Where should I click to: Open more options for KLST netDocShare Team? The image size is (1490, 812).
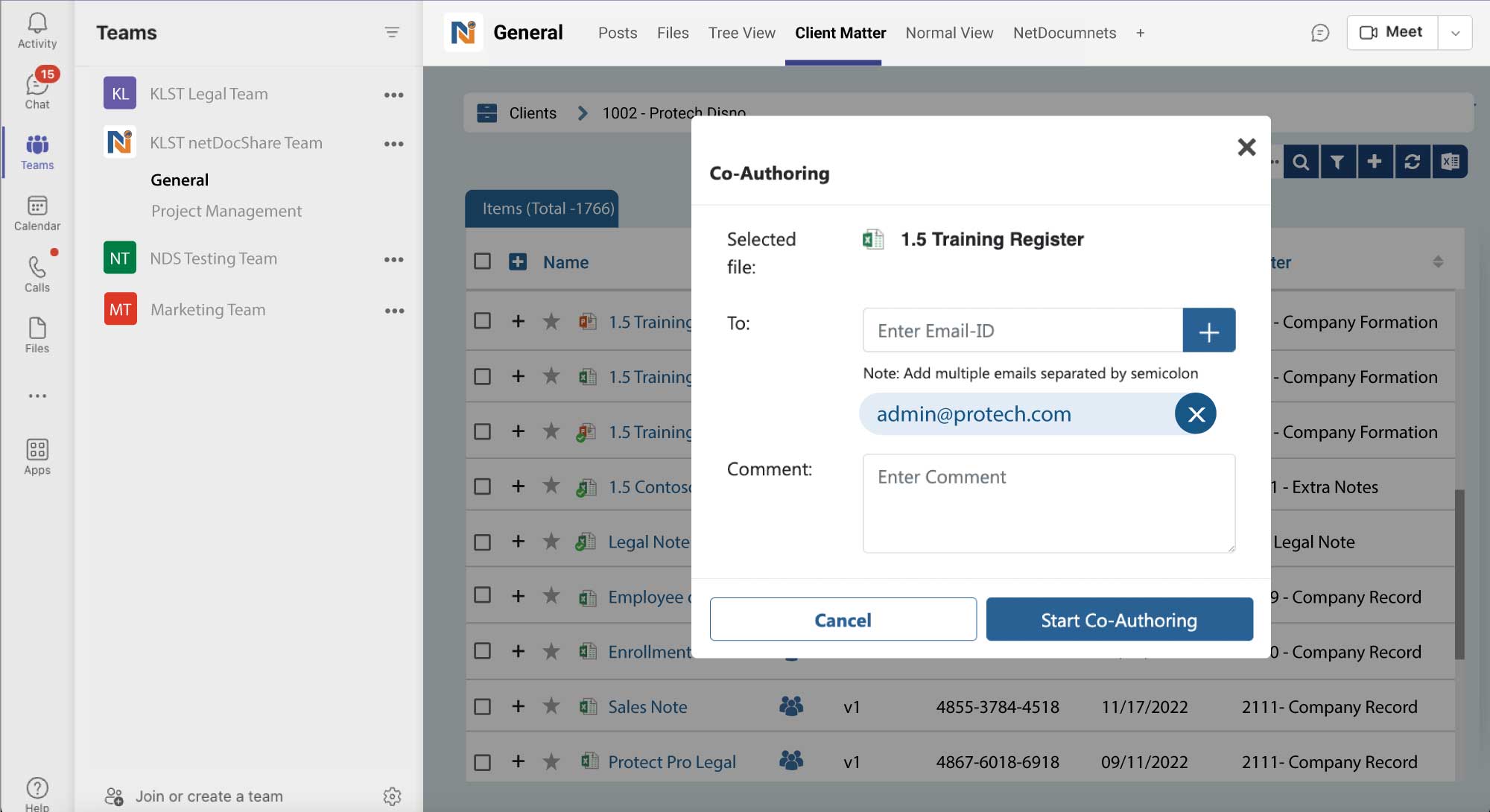393,144
